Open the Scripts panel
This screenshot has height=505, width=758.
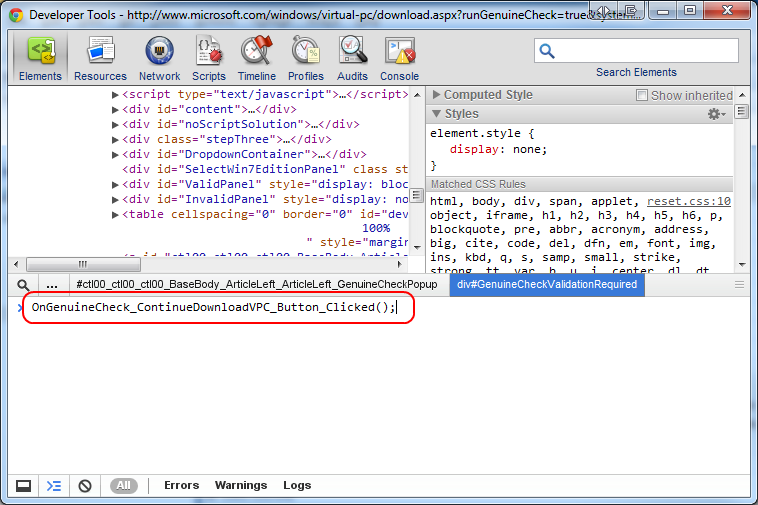click(x=209, y=58)
